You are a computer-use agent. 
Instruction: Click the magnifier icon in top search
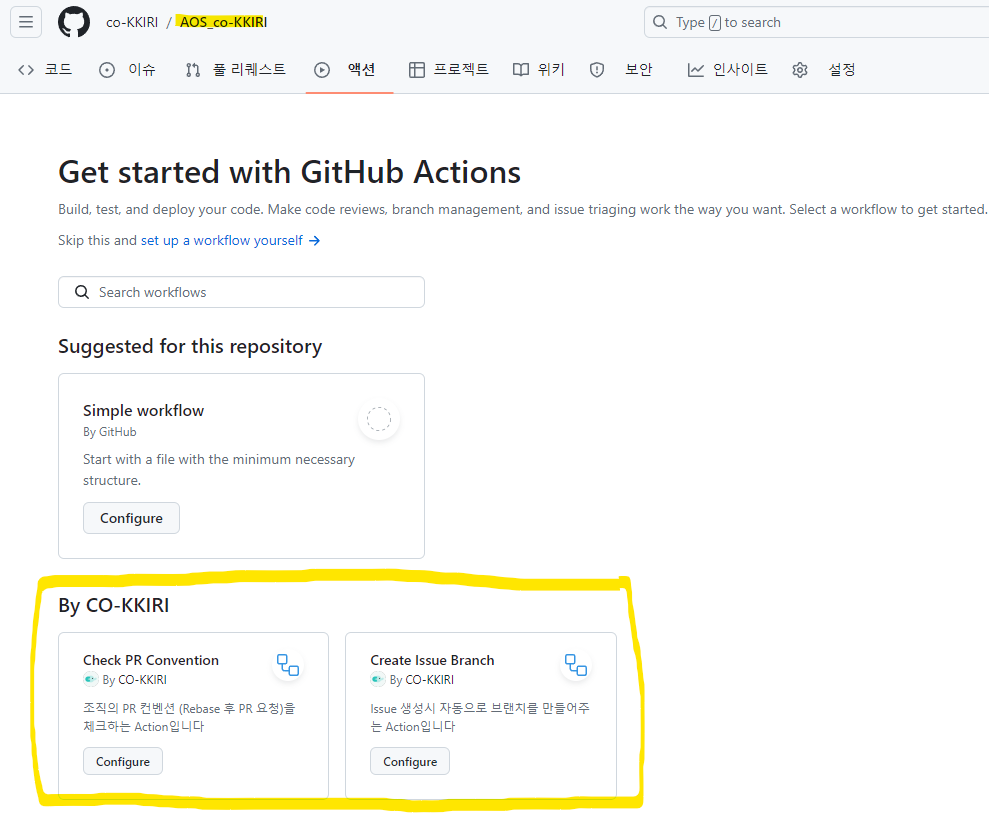click(x=660, y=22)
